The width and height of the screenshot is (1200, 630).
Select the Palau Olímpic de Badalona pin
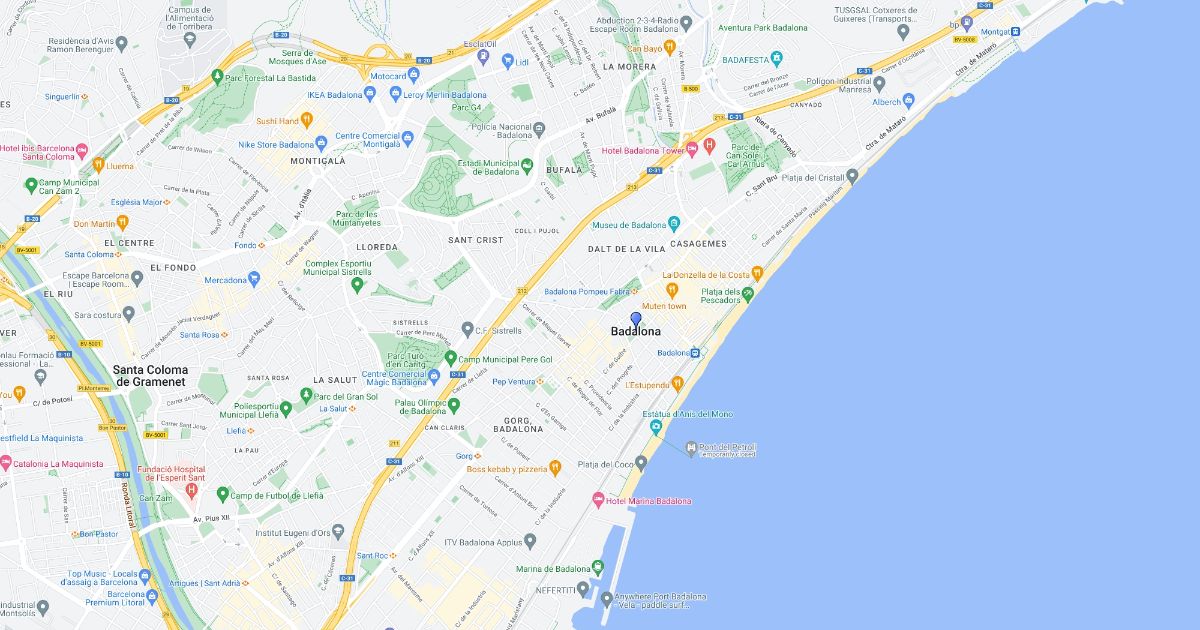(x=454, y=405)
